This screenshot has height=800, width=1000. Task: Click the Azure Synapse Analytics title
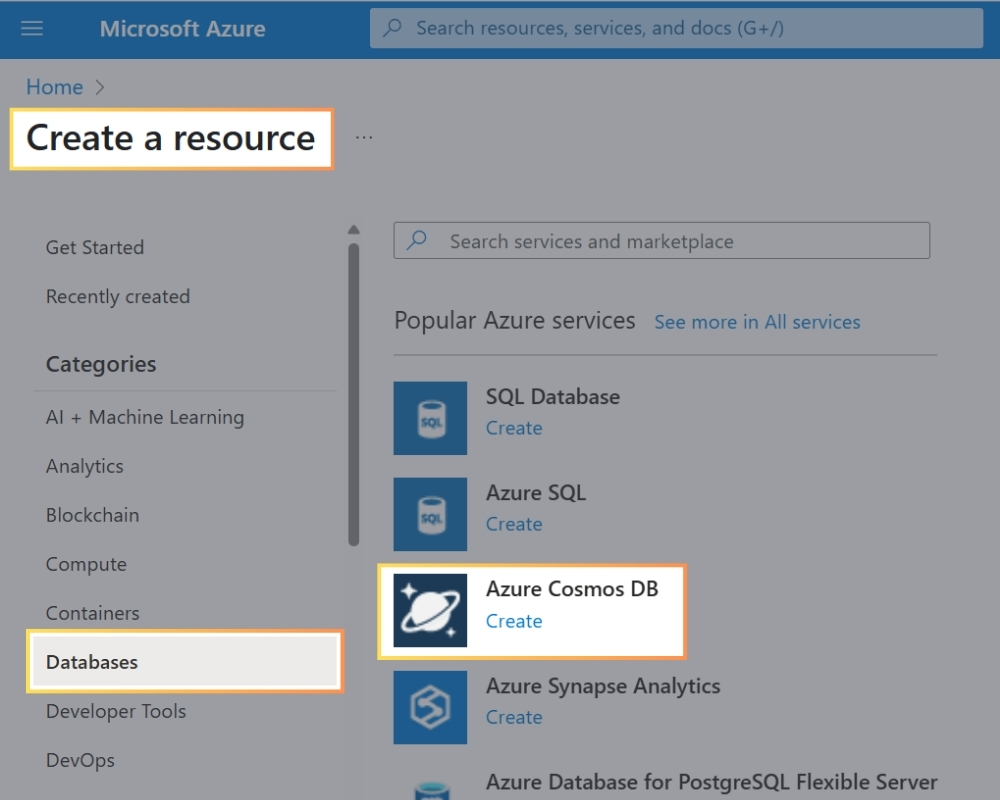pos(603,686)
